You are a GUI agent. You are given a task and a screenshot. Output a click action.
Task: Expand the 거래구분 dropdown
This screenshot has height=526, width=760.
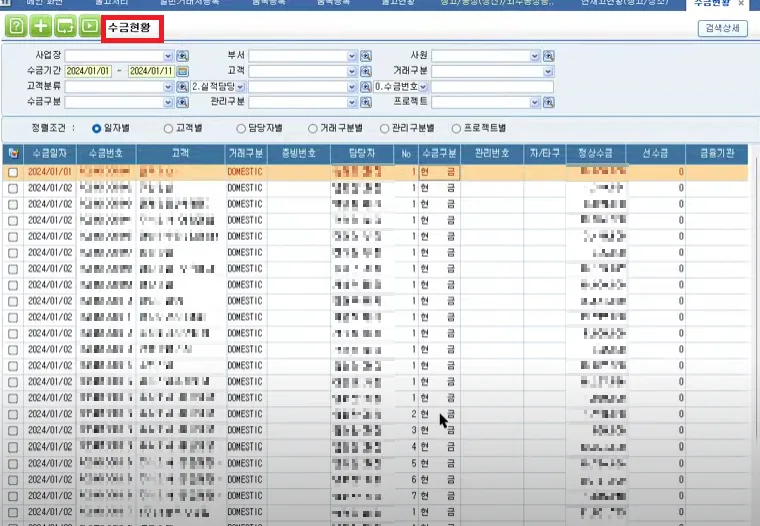pyautogui.click(x=548, y=72)
